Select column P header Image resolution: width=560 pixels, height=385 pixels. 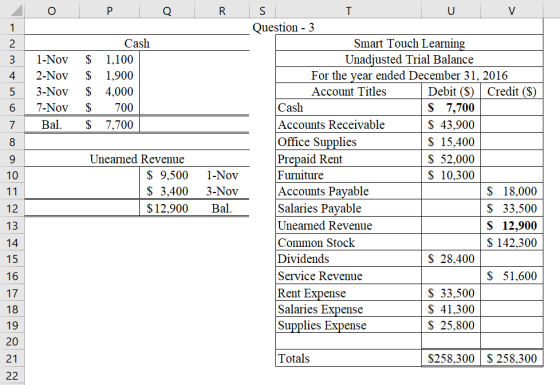pyautogui.click(x=109, y=11)
